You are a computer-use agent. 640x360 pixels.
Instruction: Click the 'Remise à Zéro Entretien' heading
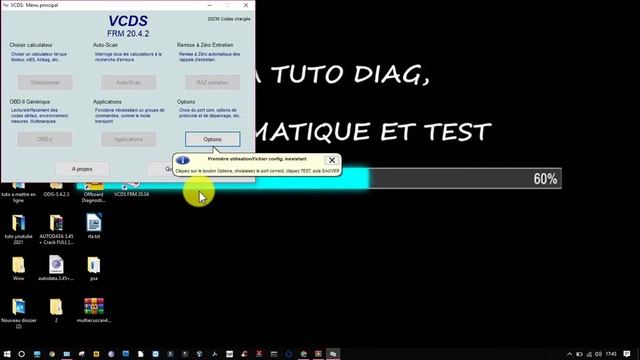tap(205, 45)
